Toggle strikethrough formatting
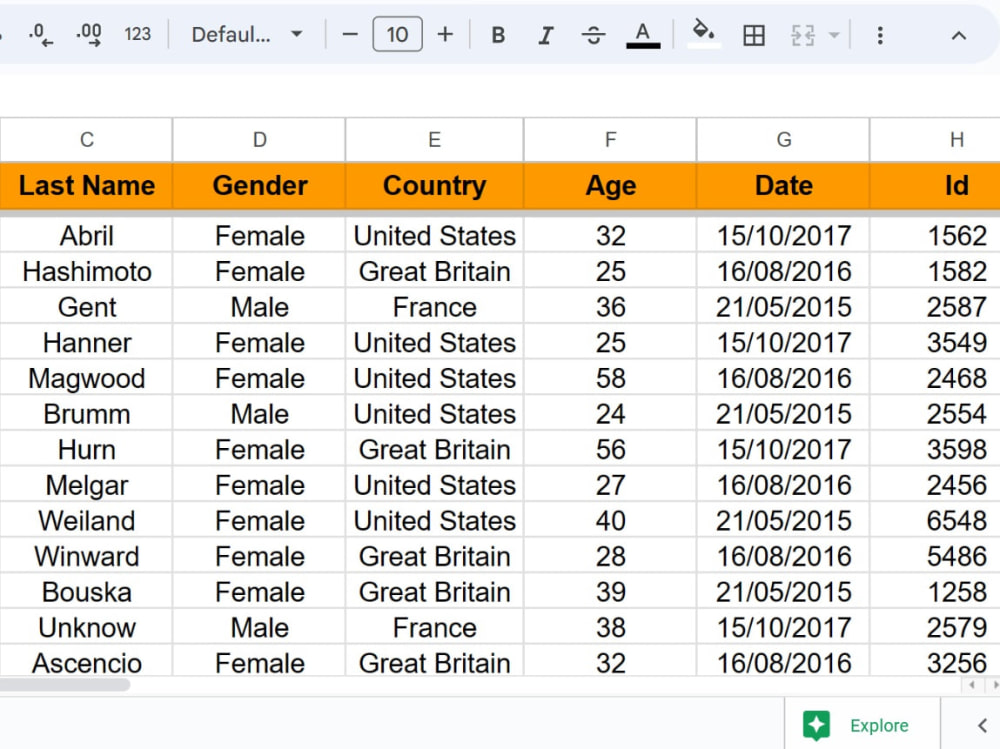The image size is (1000, 749). pos(594,35)
